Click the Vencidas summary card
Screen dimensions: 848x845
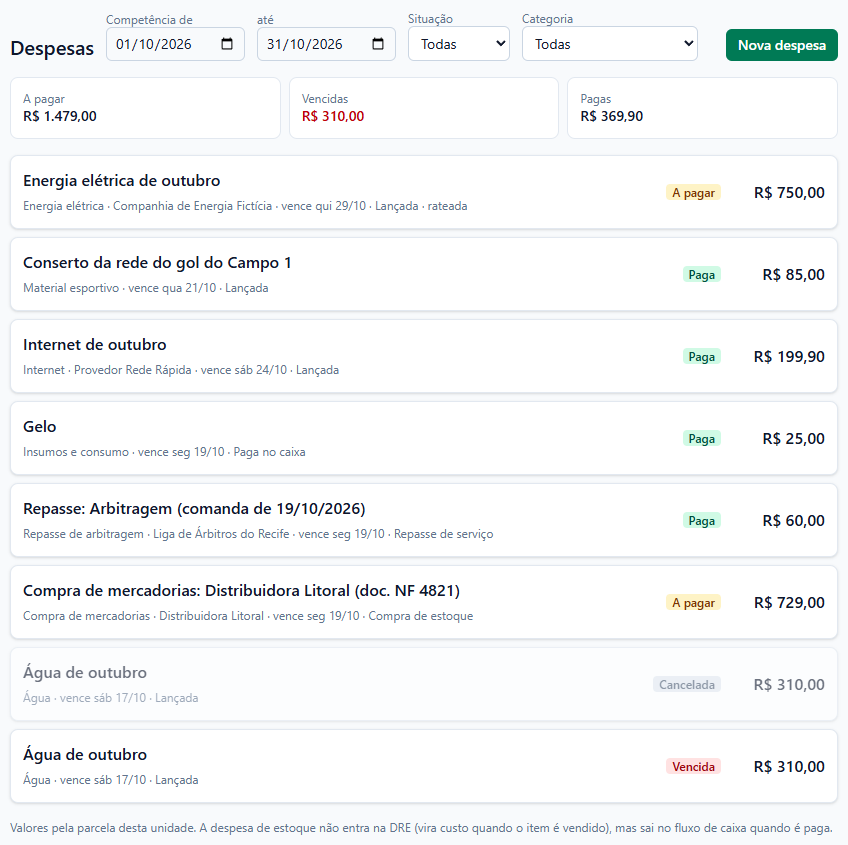click(424, 108)
